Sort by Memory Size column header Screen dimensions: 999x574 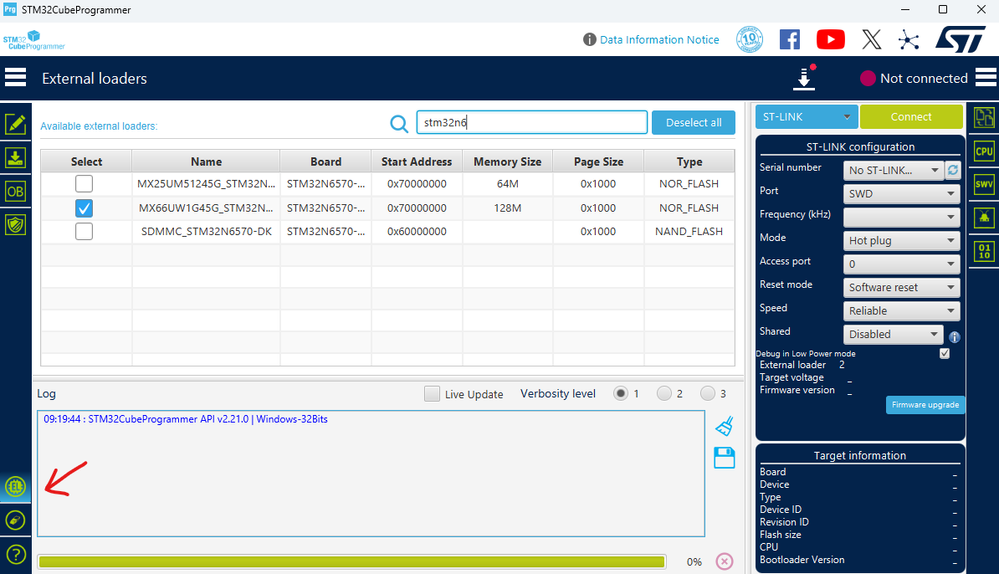click(507, 161)
